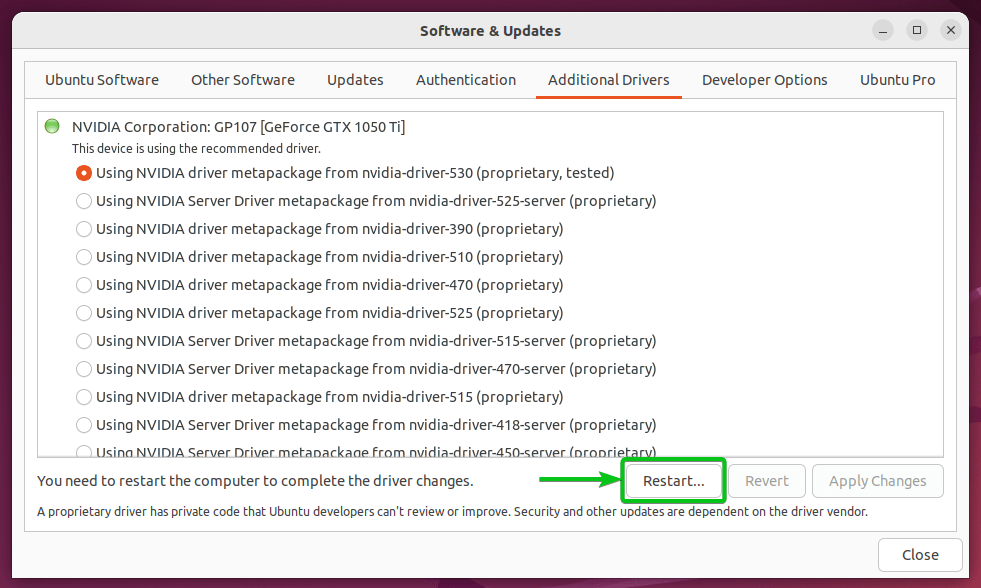Open the Authentication tab
The width and height of the screenshot is (981, 588).
[x=466, y=80]
